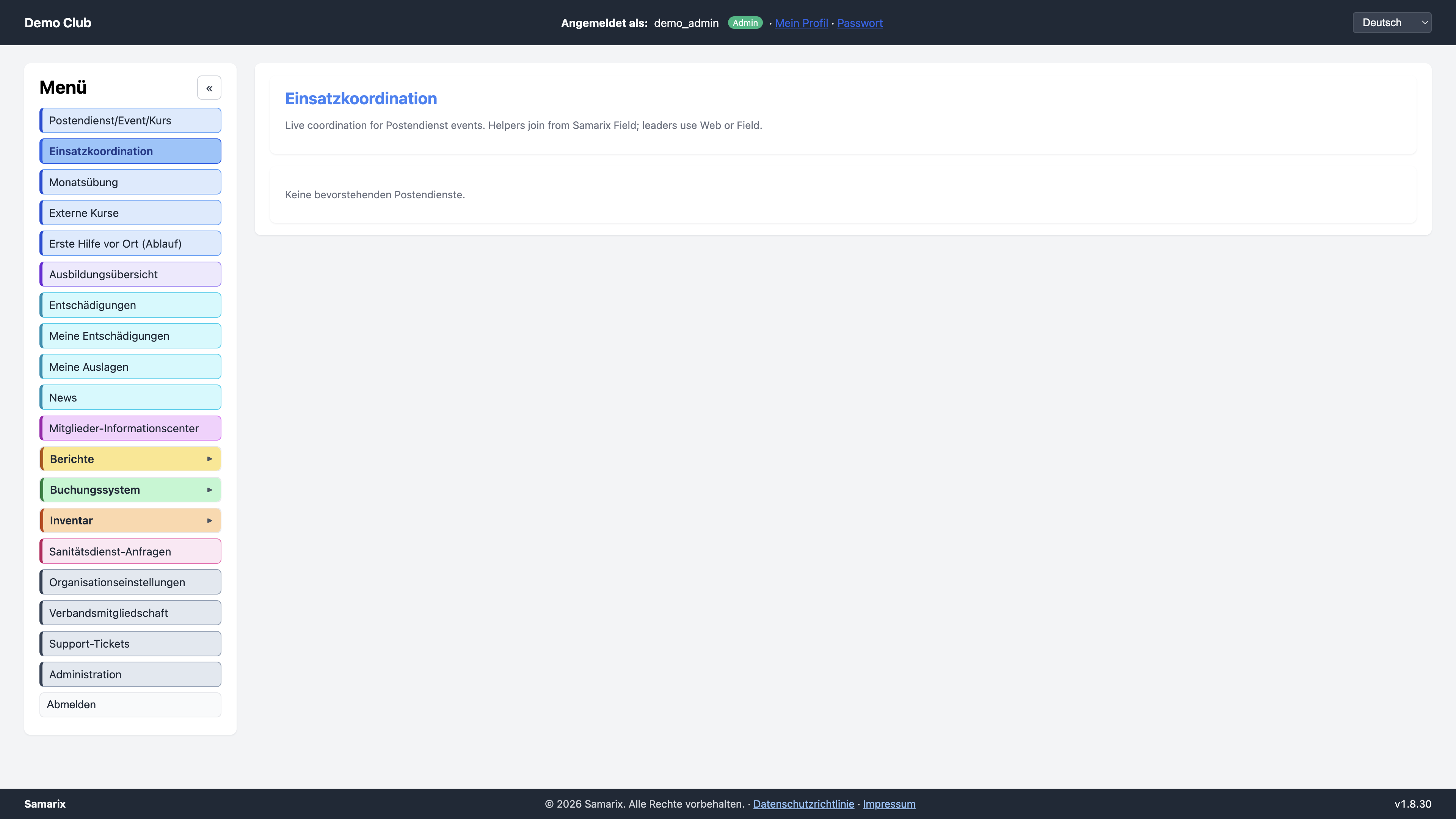Click the demo_admin username text

[686, 23]
